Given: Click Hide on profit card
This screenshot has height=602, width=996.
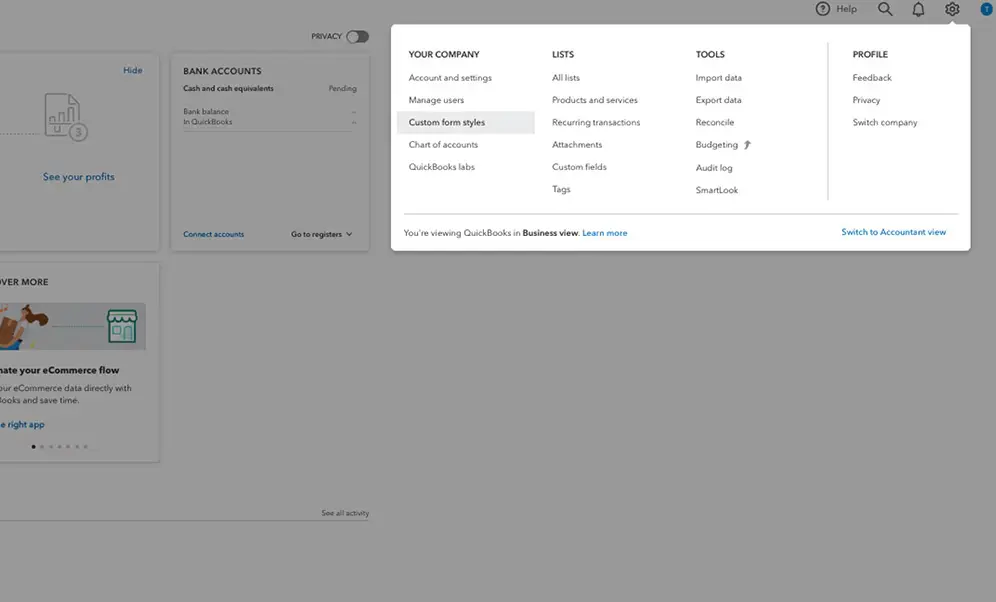Looking at the screenshot, I should click(133, 70).
